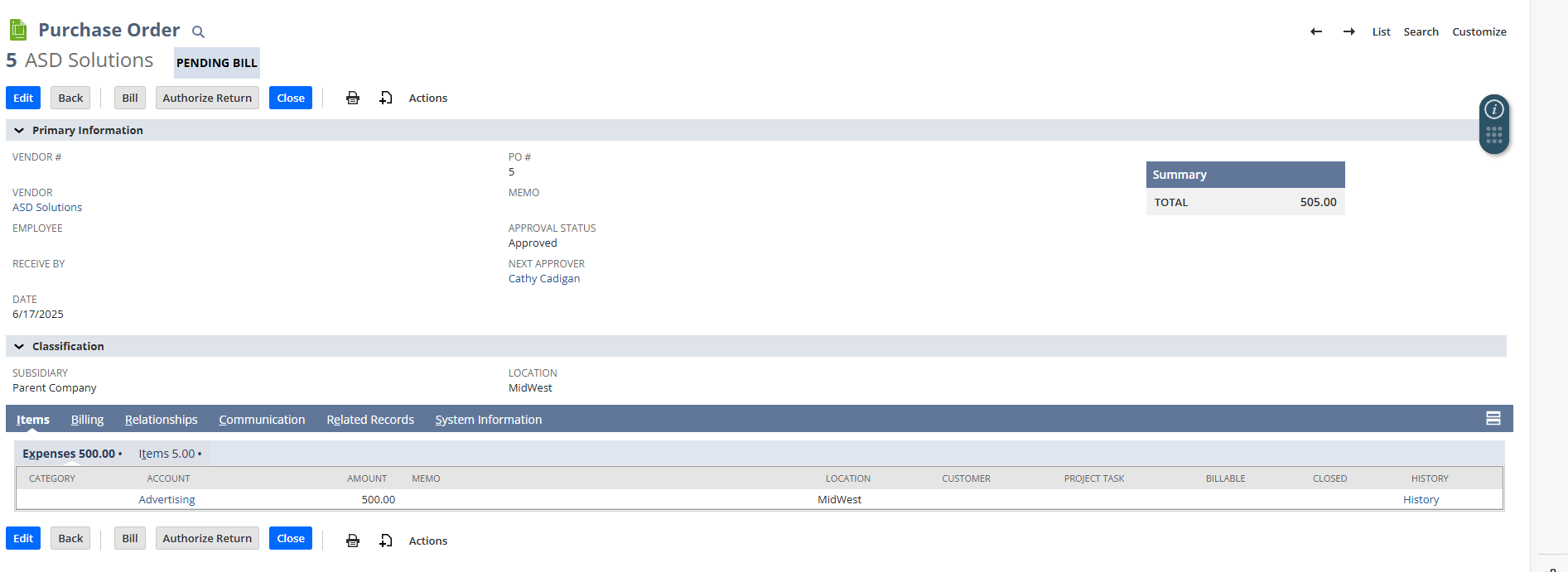This screenshot has height=572, width=1568.
Task: Select the Items 5.00 subtab
Action: click(169, 454)
